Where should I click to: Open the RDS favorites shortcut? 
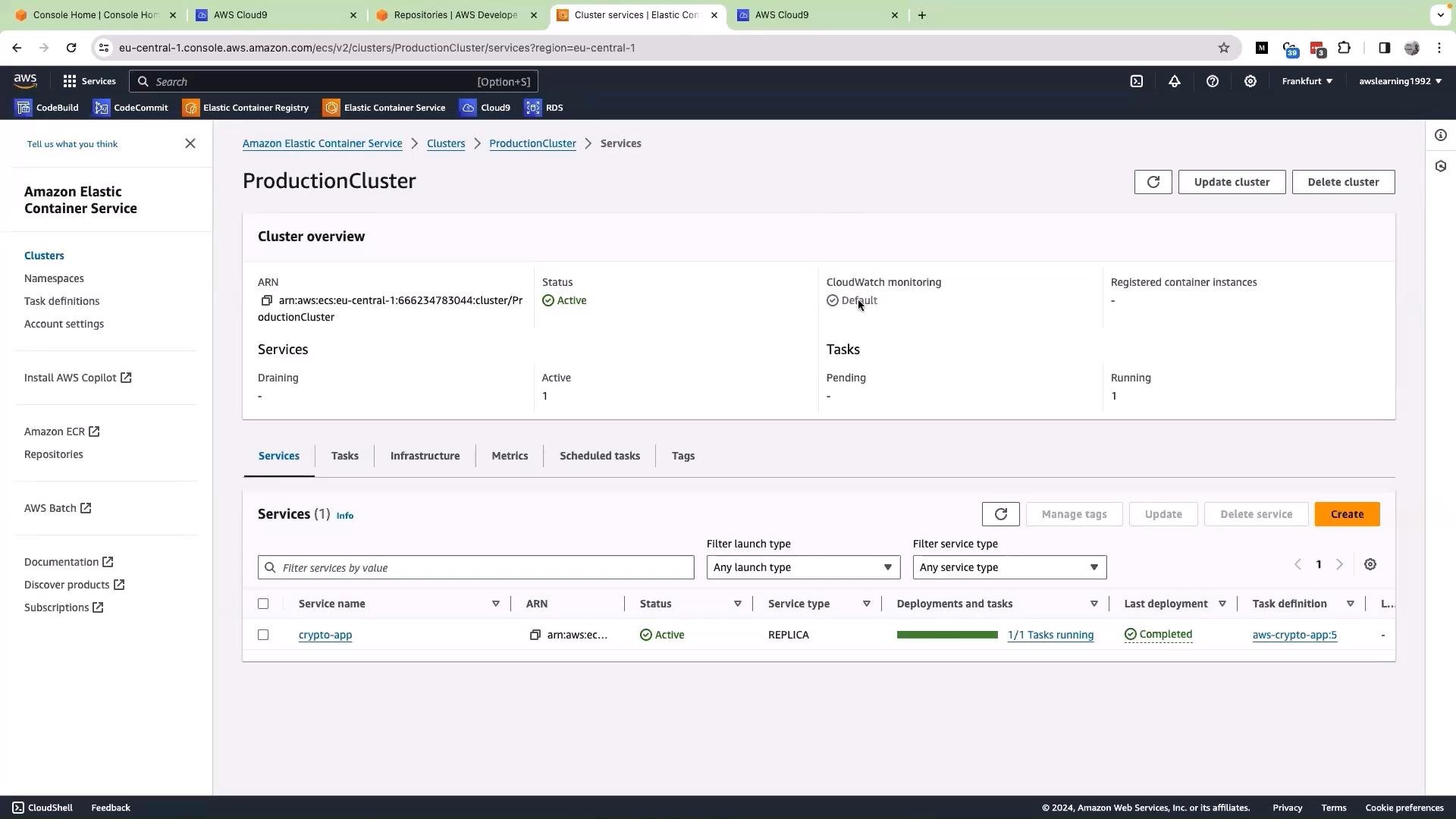[x=544, y=108]
